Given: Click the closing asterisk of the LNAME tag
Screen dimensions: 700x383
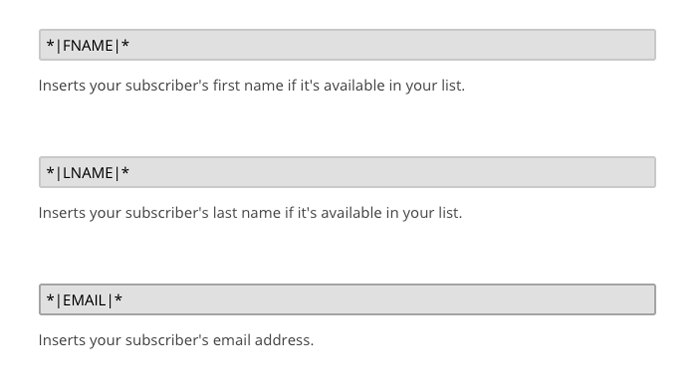Looking at the screenshot, I should [125, 171].
